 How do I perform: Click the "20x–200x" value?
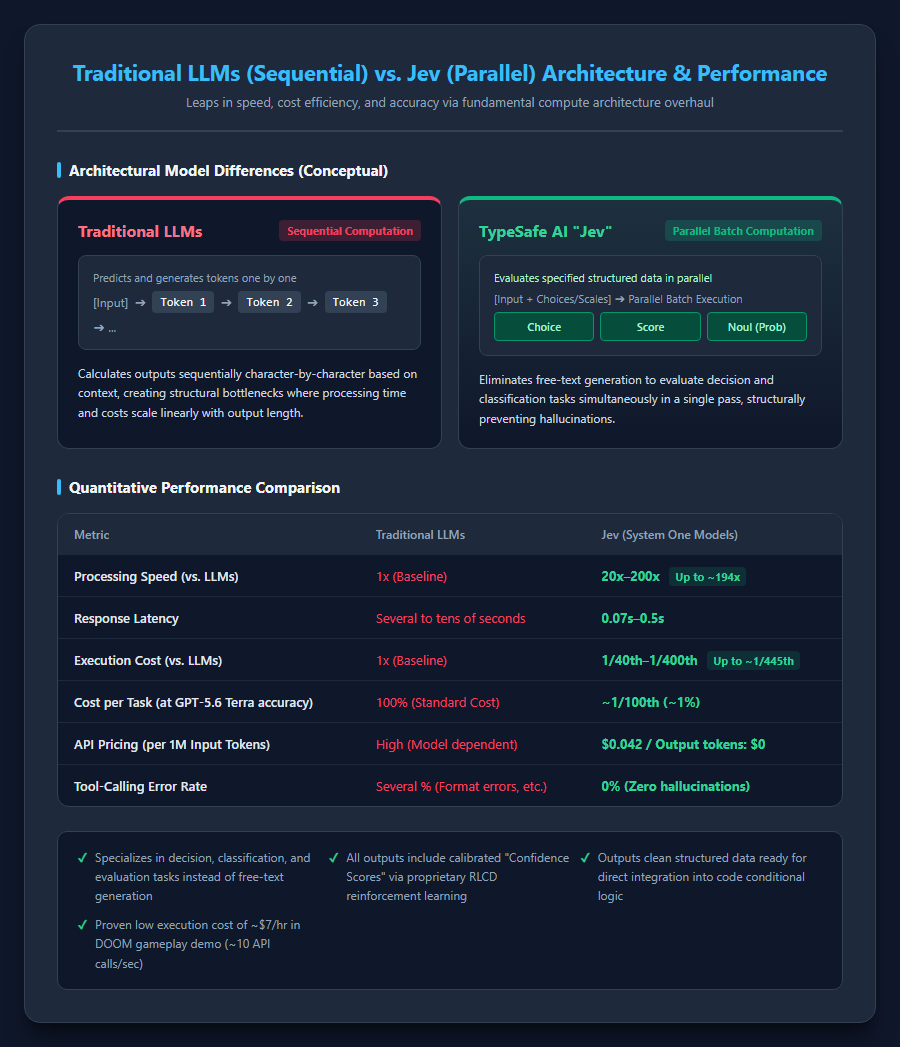[630, 577]
